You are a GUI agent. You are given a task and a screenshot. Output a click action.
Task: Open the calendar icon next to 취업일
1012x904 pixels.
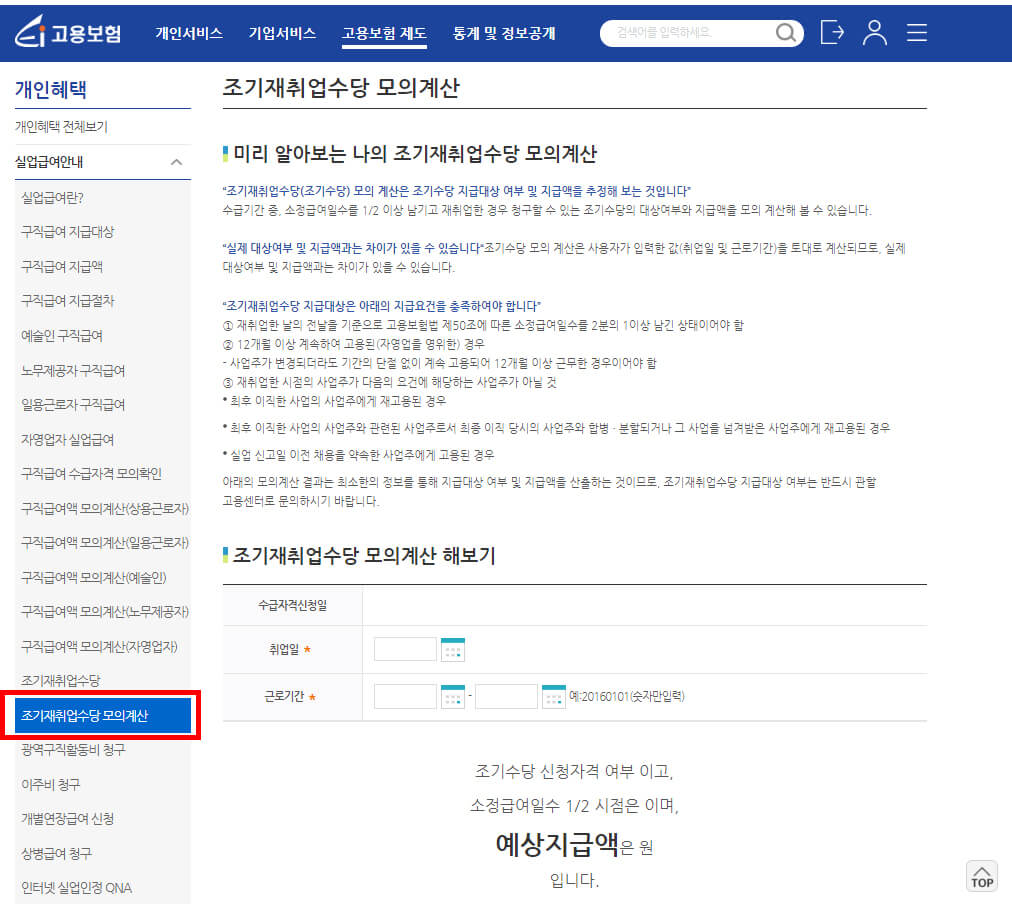[455, 649]
